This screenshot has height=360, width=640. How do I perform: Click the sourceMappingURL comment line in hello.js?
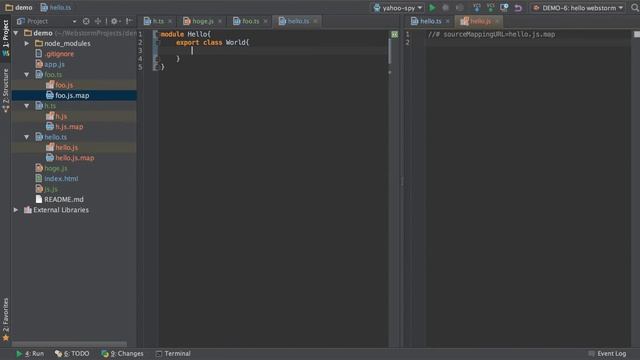(491, 35)
